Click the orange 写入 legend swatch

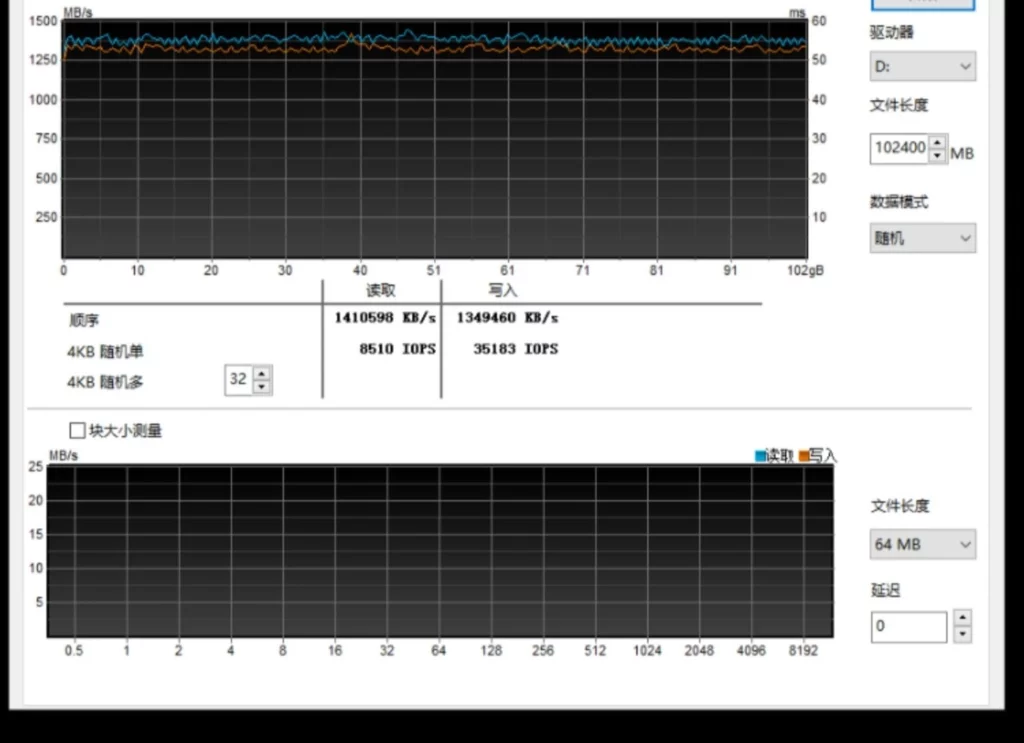[x=803, y=456]
